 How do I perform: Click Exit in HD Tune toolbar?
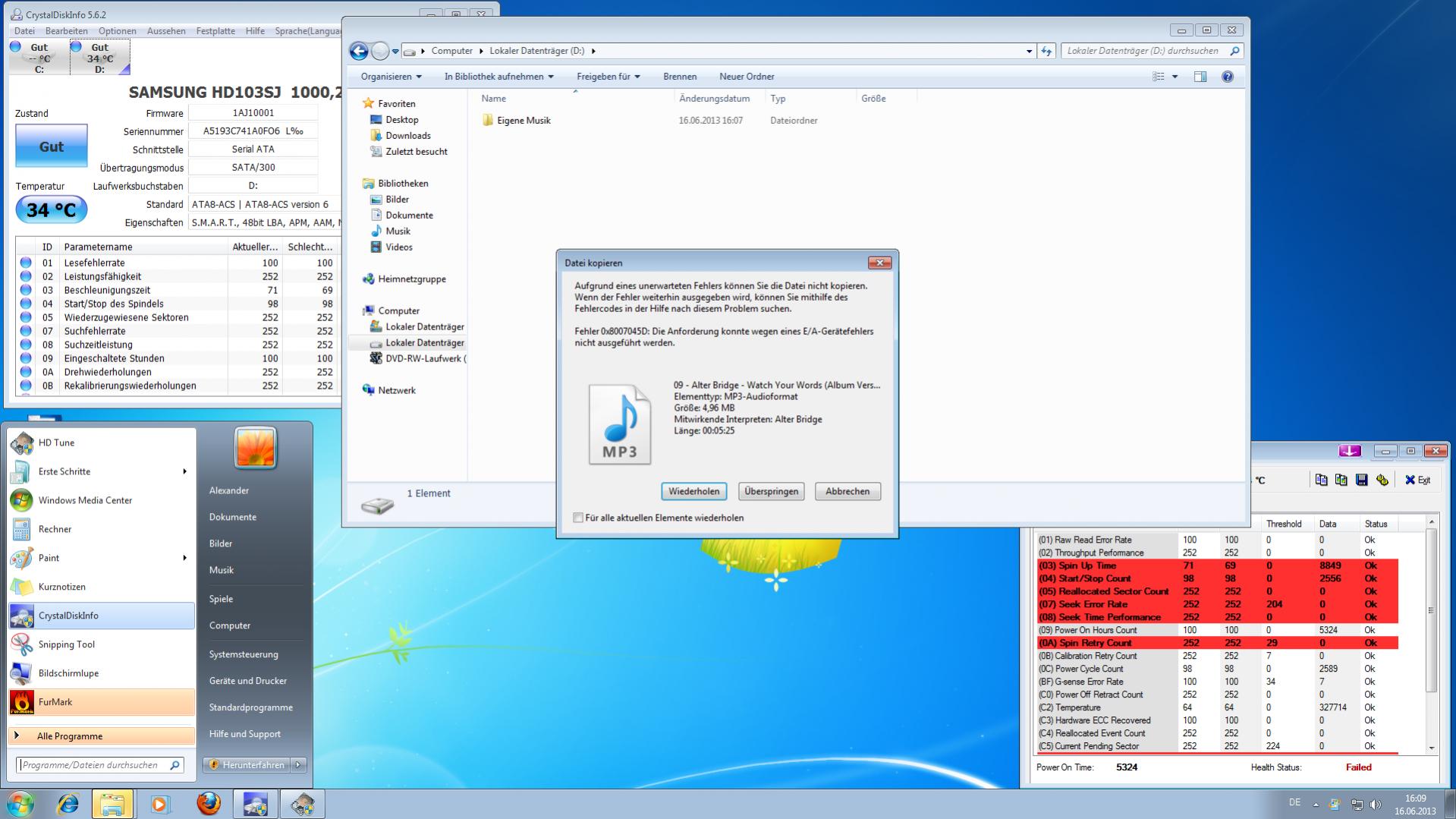(x=1417, y=480)
